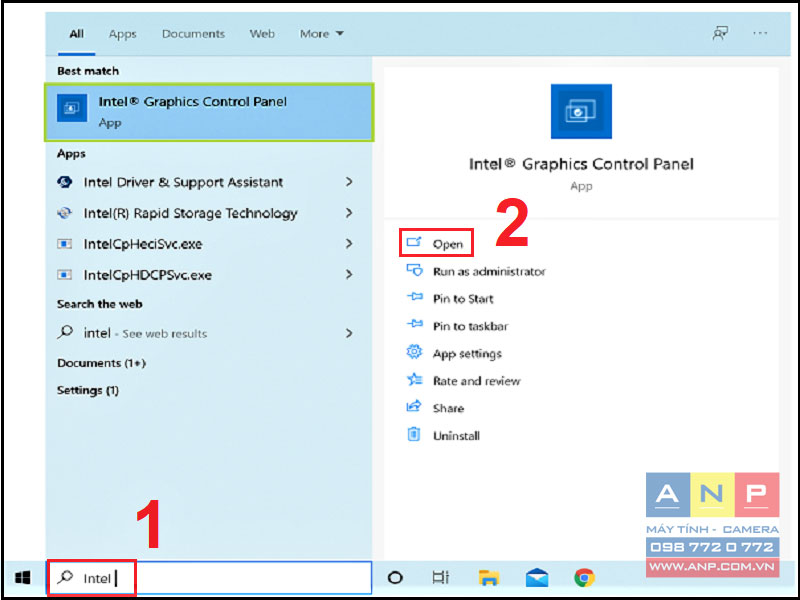Click the feedback icon in search header

pos(720,34)
